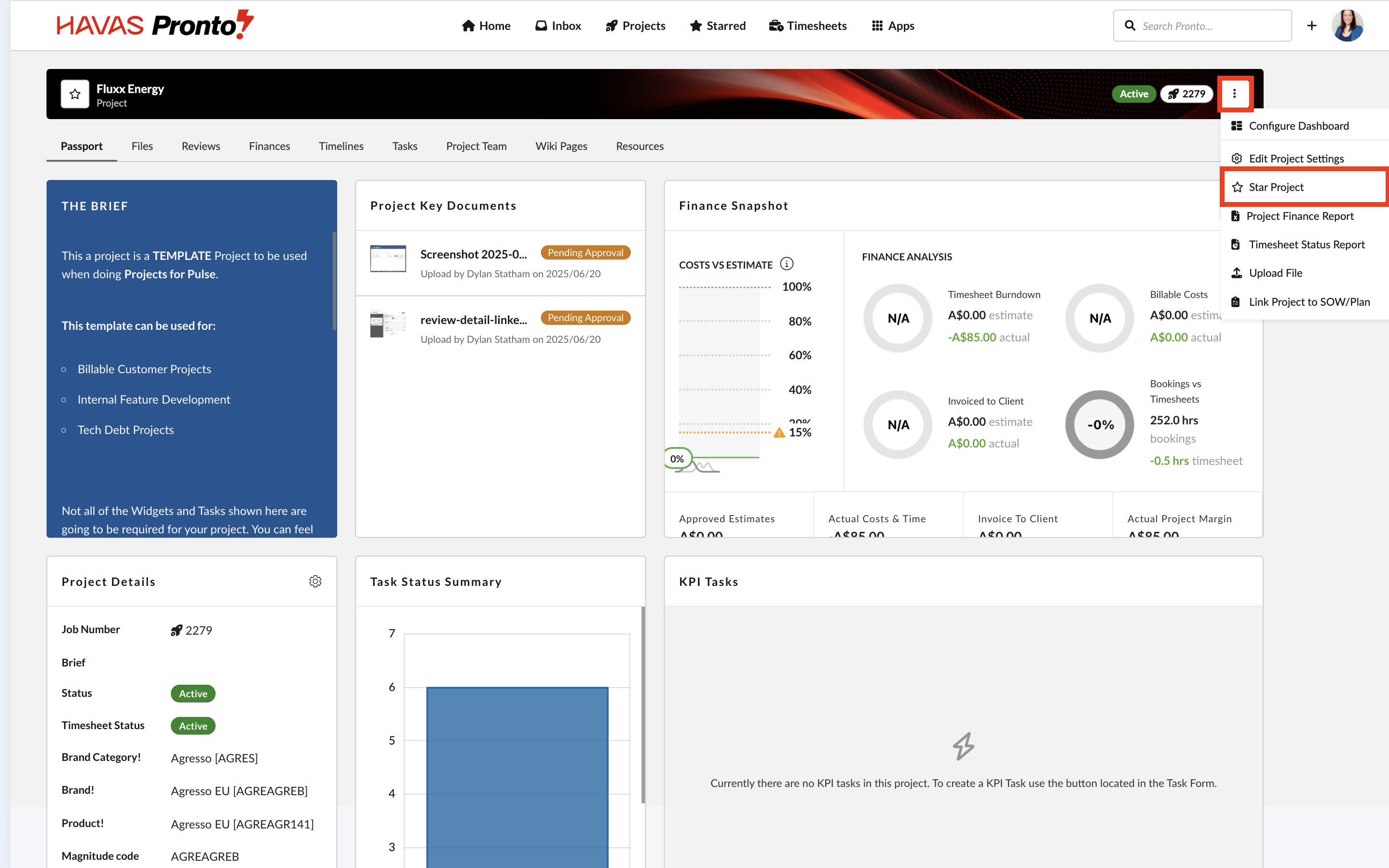
Task: Go to the Timesheets page
Action: [x=807, y=26]
